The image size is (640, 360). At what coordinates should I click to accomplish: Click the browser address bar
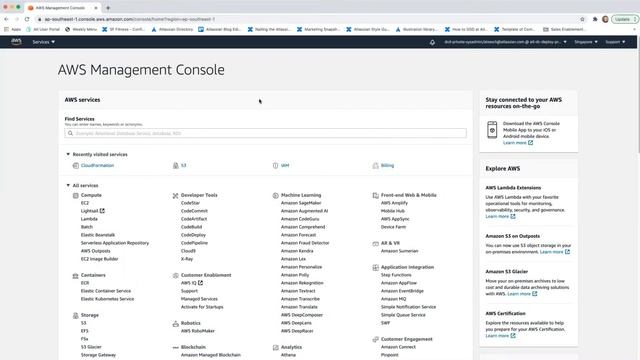(x=306, y=19)
